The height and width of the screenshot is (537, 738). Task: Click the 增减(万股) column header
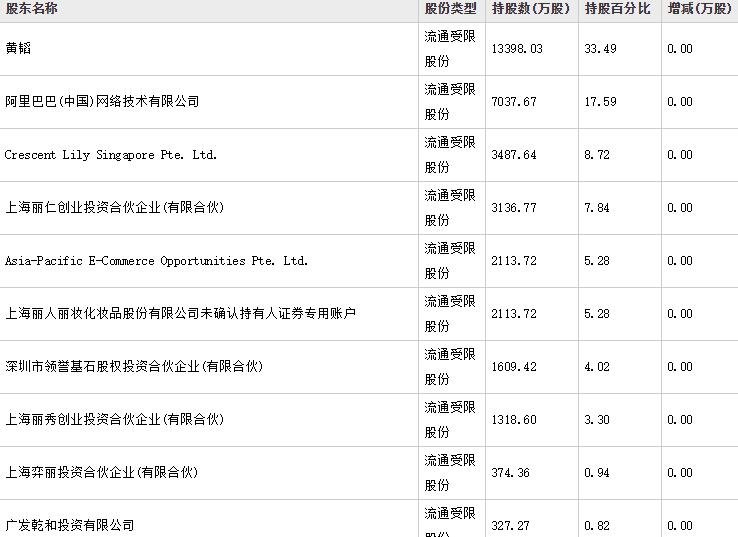(699, 8)
